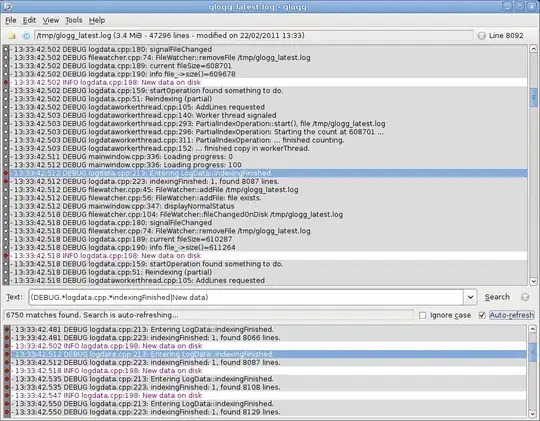Select the 13:33:42.502 Reindexing (partial) line
This screenshot has height=421, width=540.
pyautogui.click(x=268, y=99)
